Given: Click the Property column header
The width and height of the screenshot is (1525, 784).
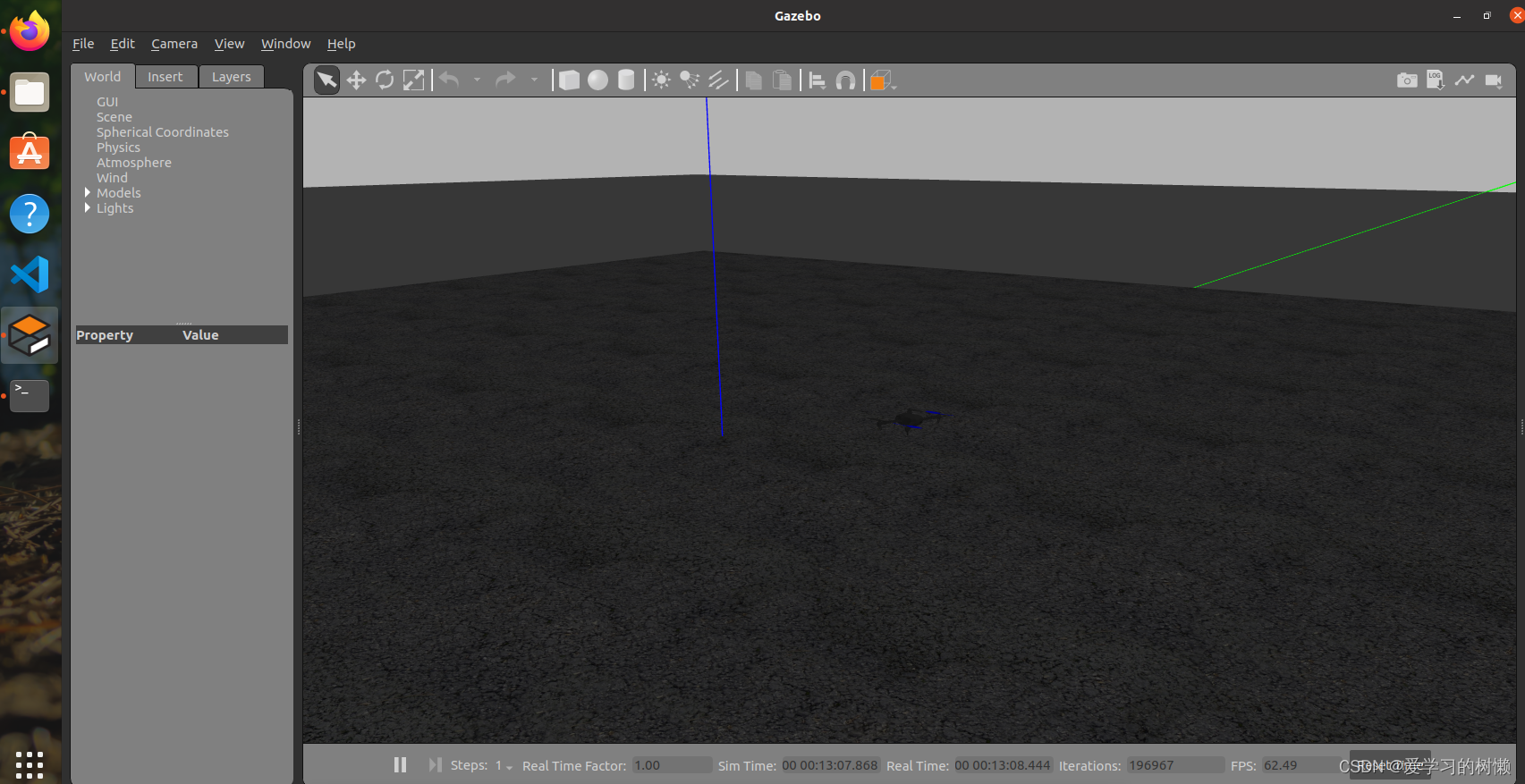Looking at the screenshot, I should point(105,335).
